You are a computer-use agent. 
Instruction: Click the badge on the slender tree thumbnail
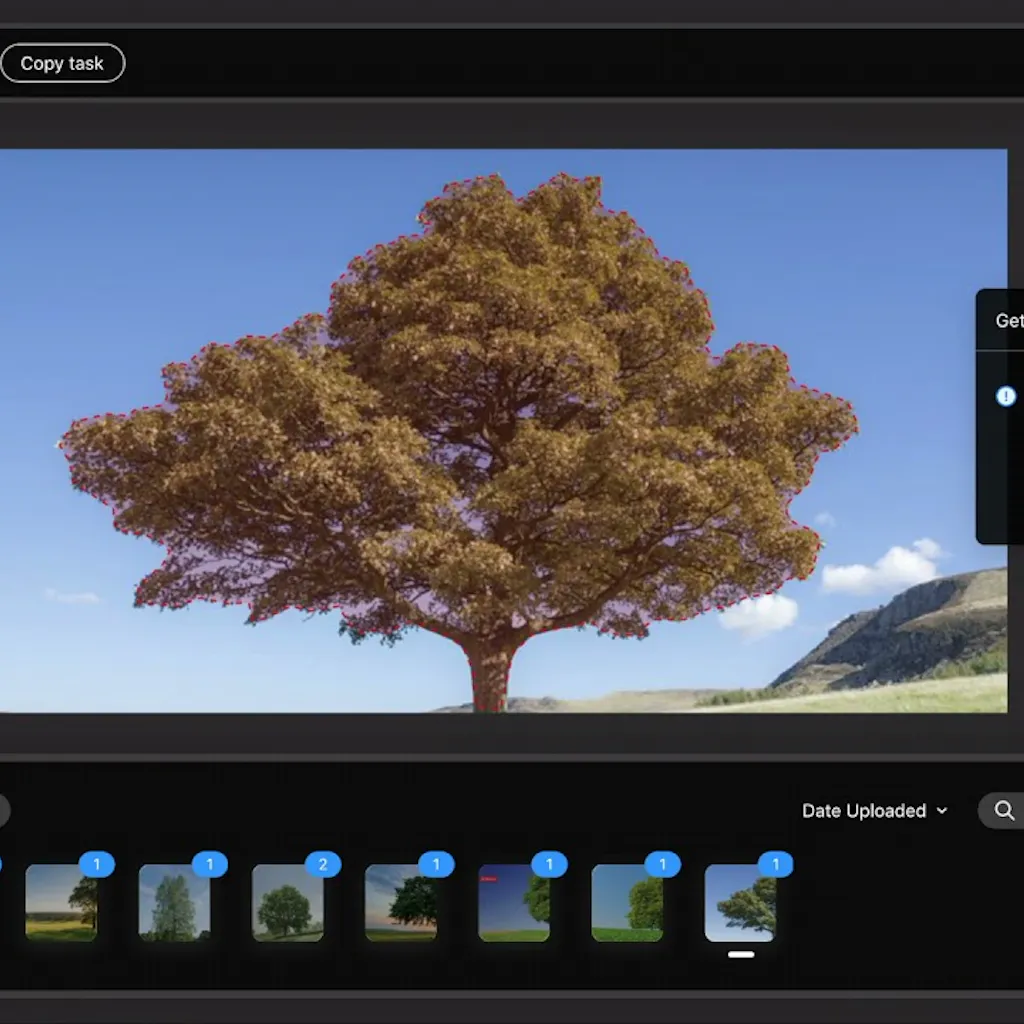pyautogui.click(x=209, y=864)
